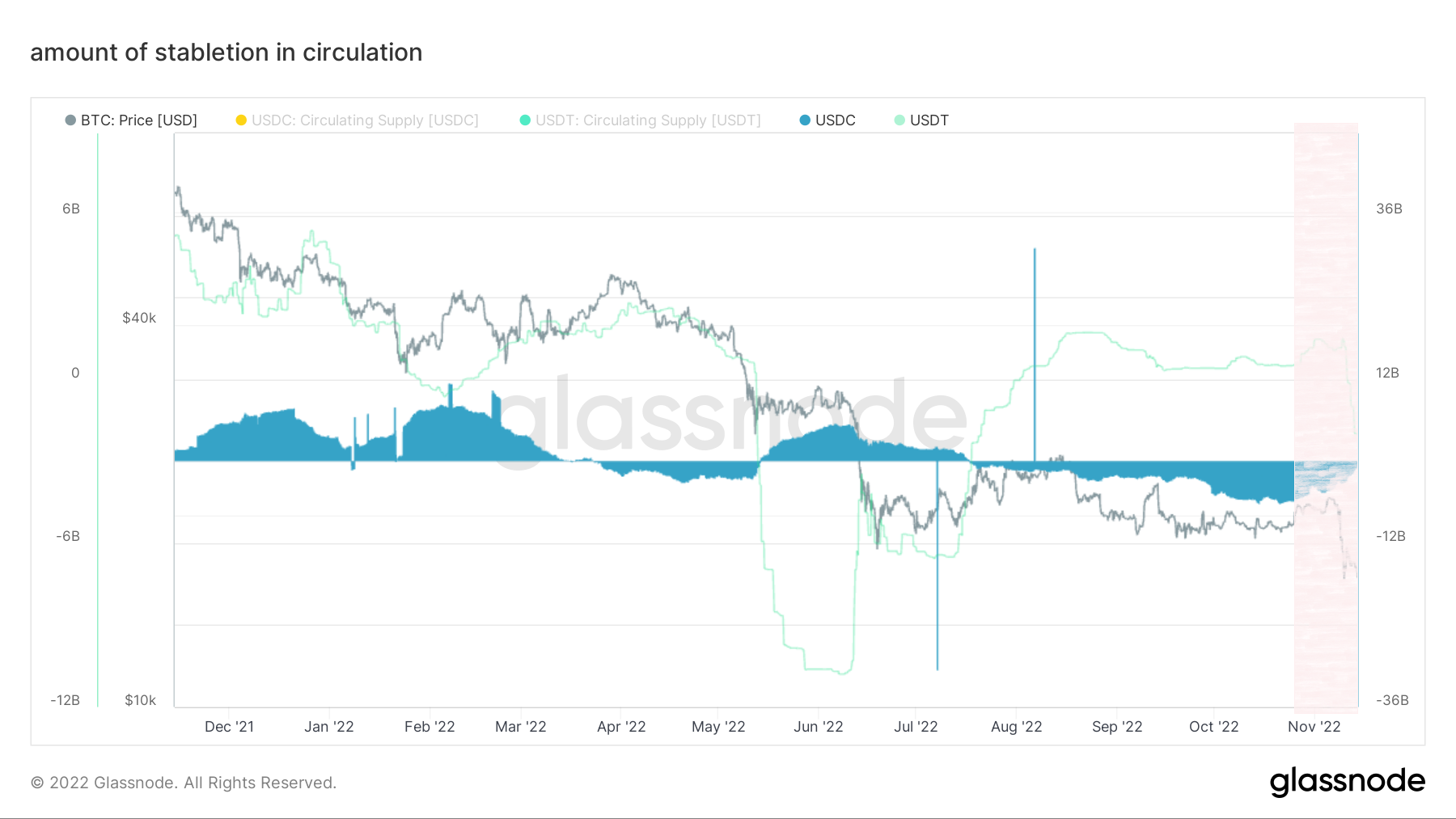Viewport: 1456px width, 819px height.
Task: Click the chart title 'amount of stabletion in circulation'
Action: click(226, 53)
